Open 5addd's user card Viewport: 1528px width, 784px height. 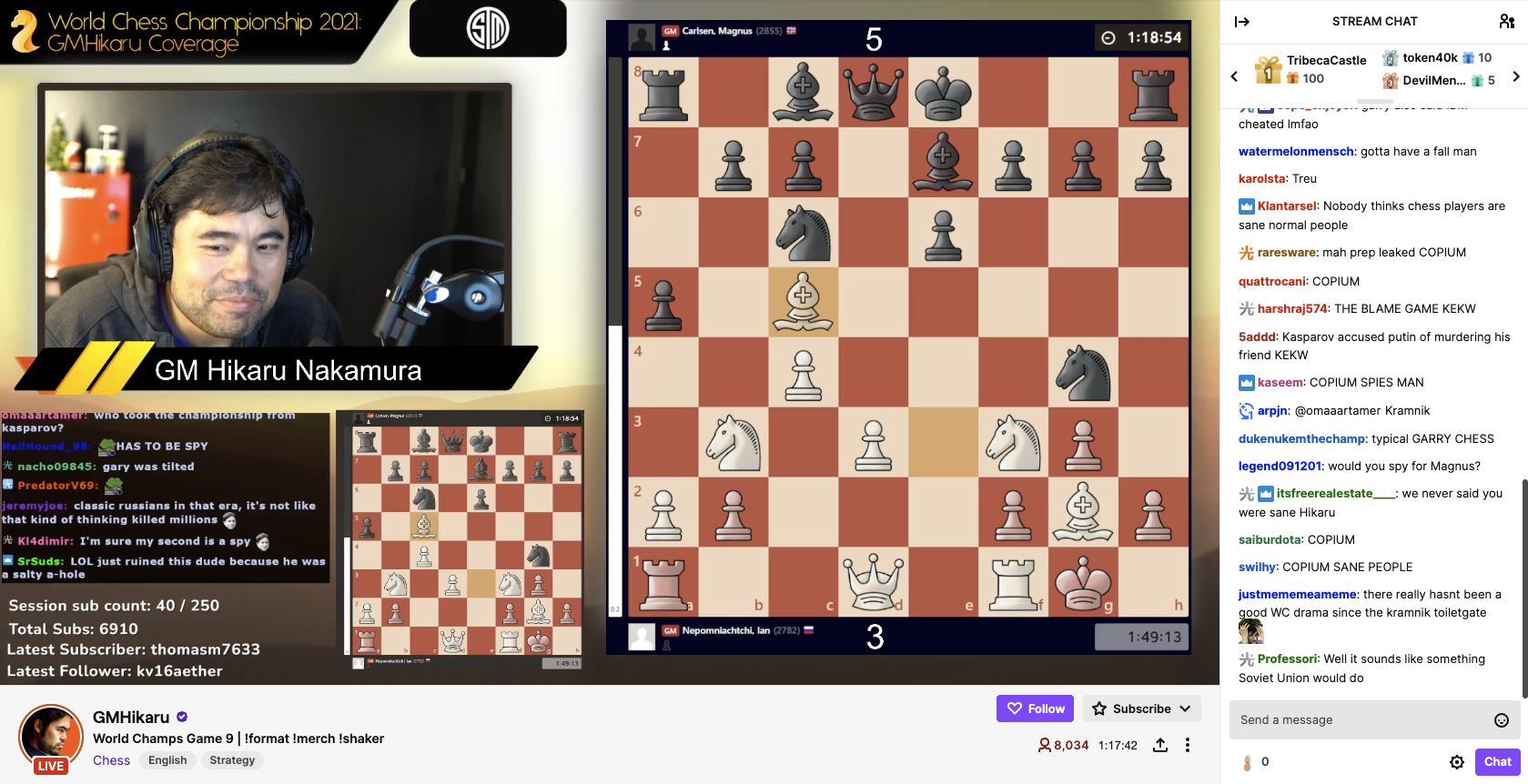click(x=1257, y=337)
